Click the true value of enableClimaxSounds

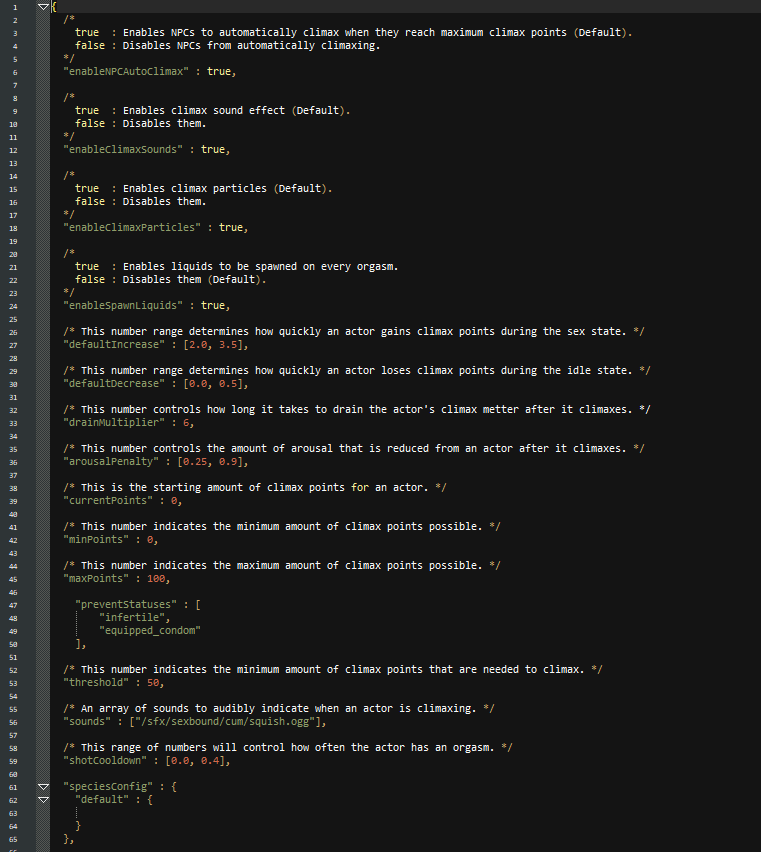[x=213, y=149]
